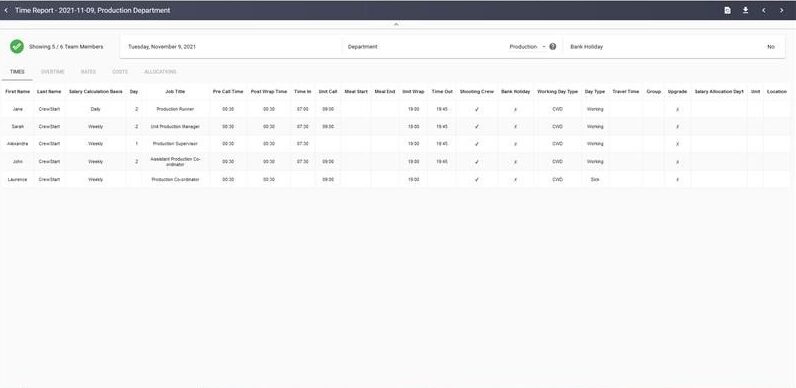The width and height of the screenshot is (796, 388).
Task: Click Production Co-ordinator job title in Laurence row
Action: click(x=175, y=179)
